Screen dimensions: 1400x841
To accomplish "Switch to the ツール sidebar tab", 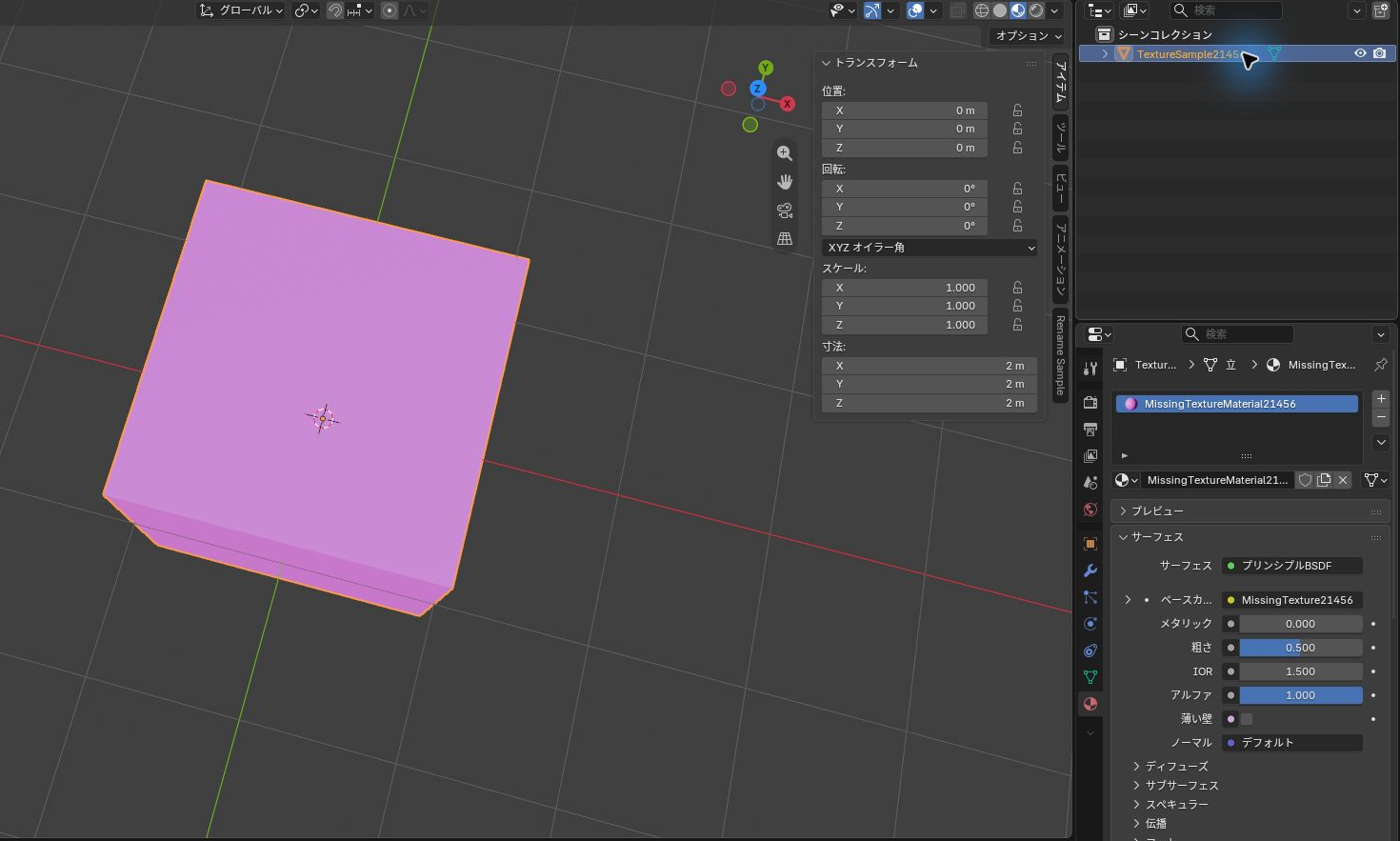I will 1060,137.
